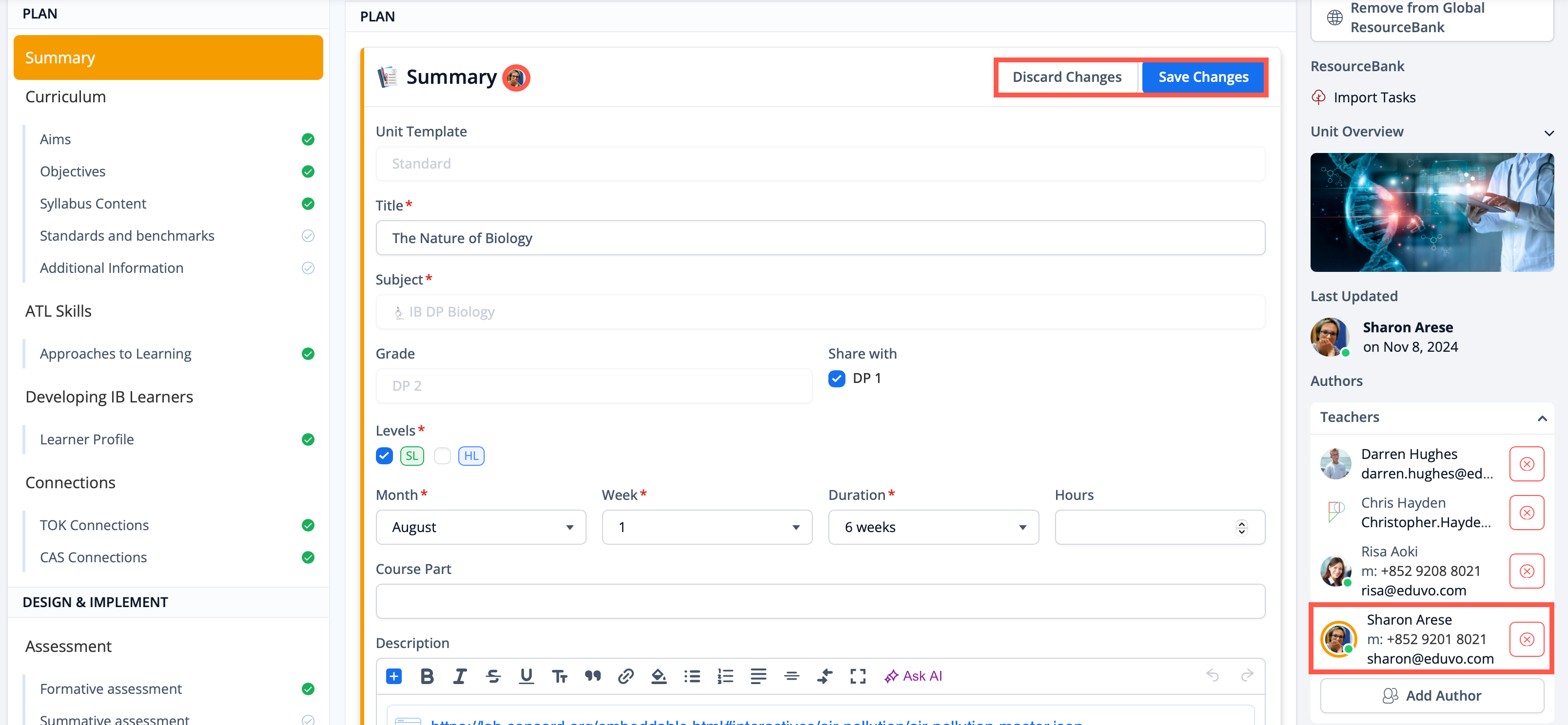
Task: Remove Darren Hughes from authors
Action: [1526, 464]
